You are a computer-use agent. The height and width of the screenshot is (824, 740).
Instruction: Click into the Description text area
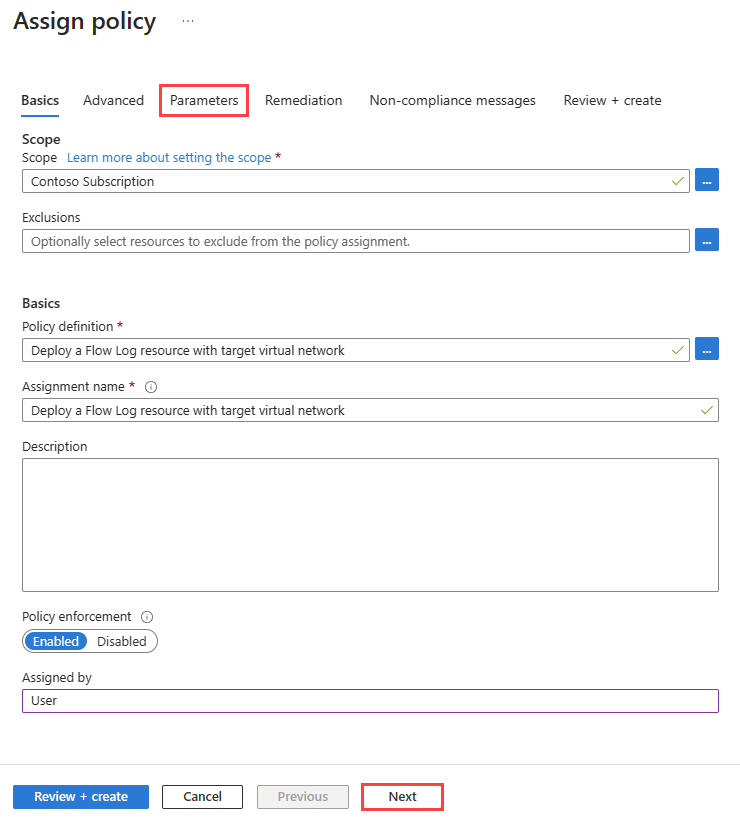(371, 525)
